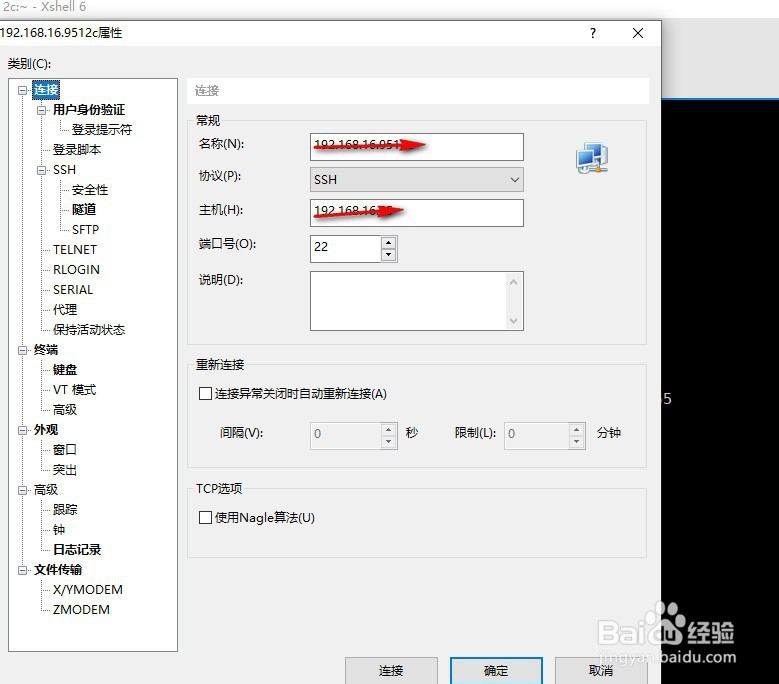Image resolution: width=779 pixels, height=684 pixels.
Task: Select 日志记录 in the tree
Action: coord(77,549)
